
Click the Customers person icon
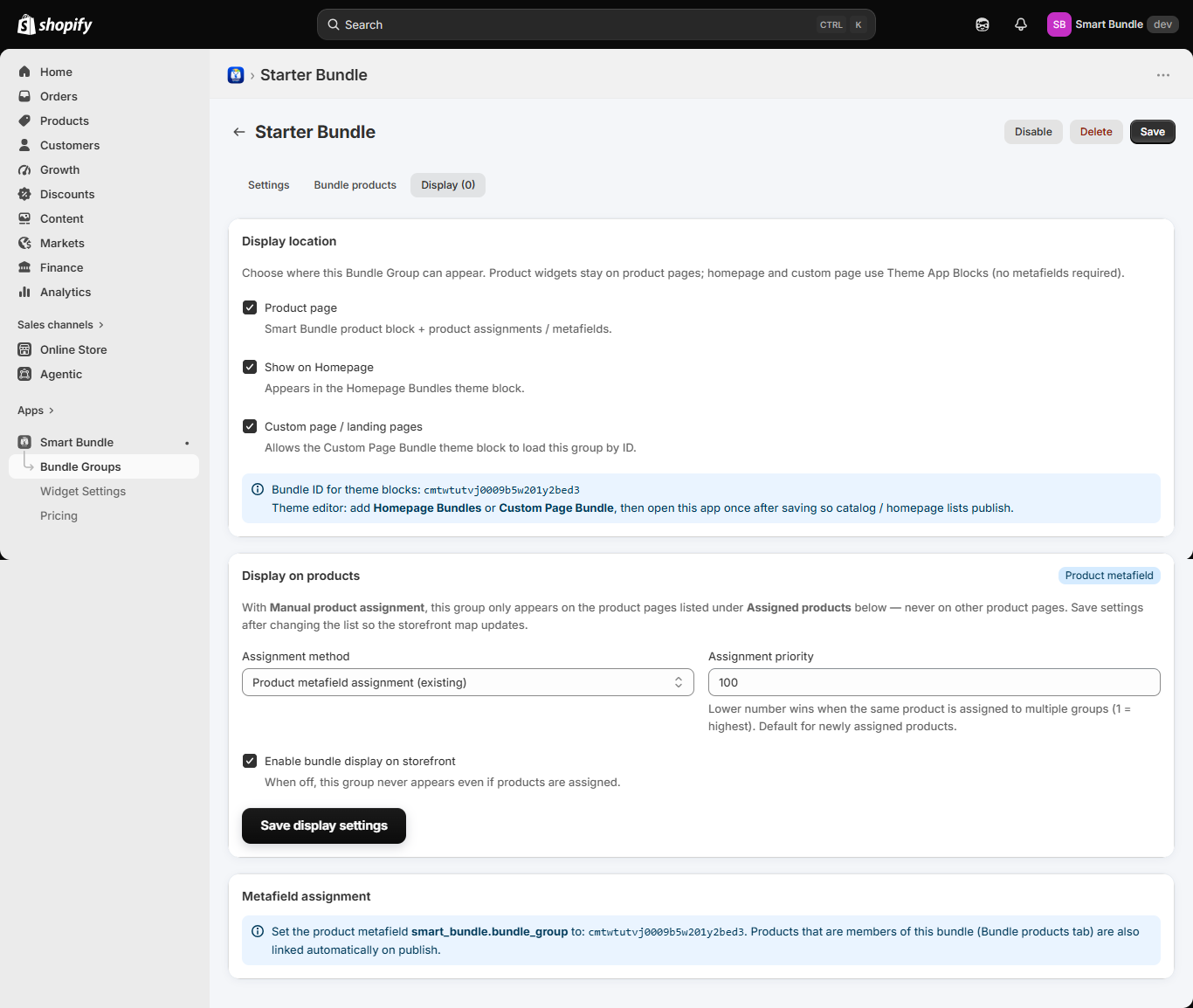(24, 145)
